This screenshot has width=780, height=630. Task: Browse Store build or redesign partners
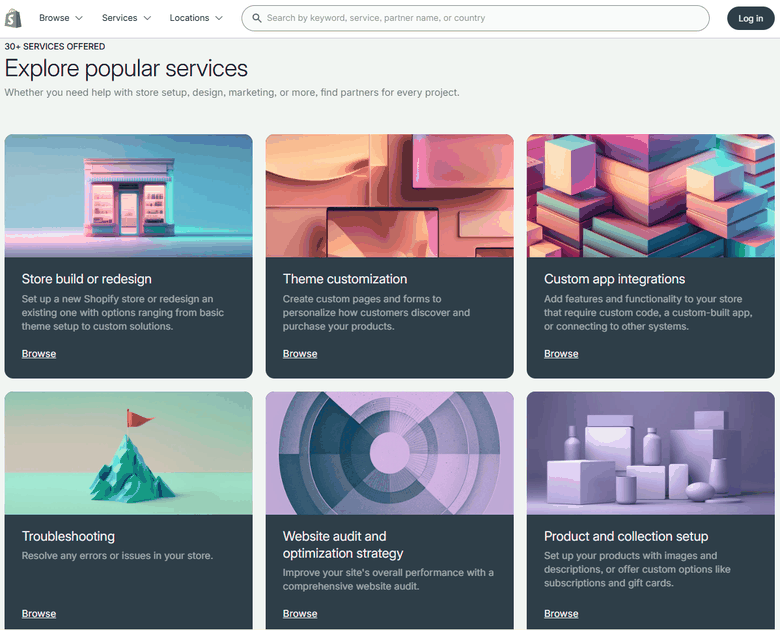point(39,354)
